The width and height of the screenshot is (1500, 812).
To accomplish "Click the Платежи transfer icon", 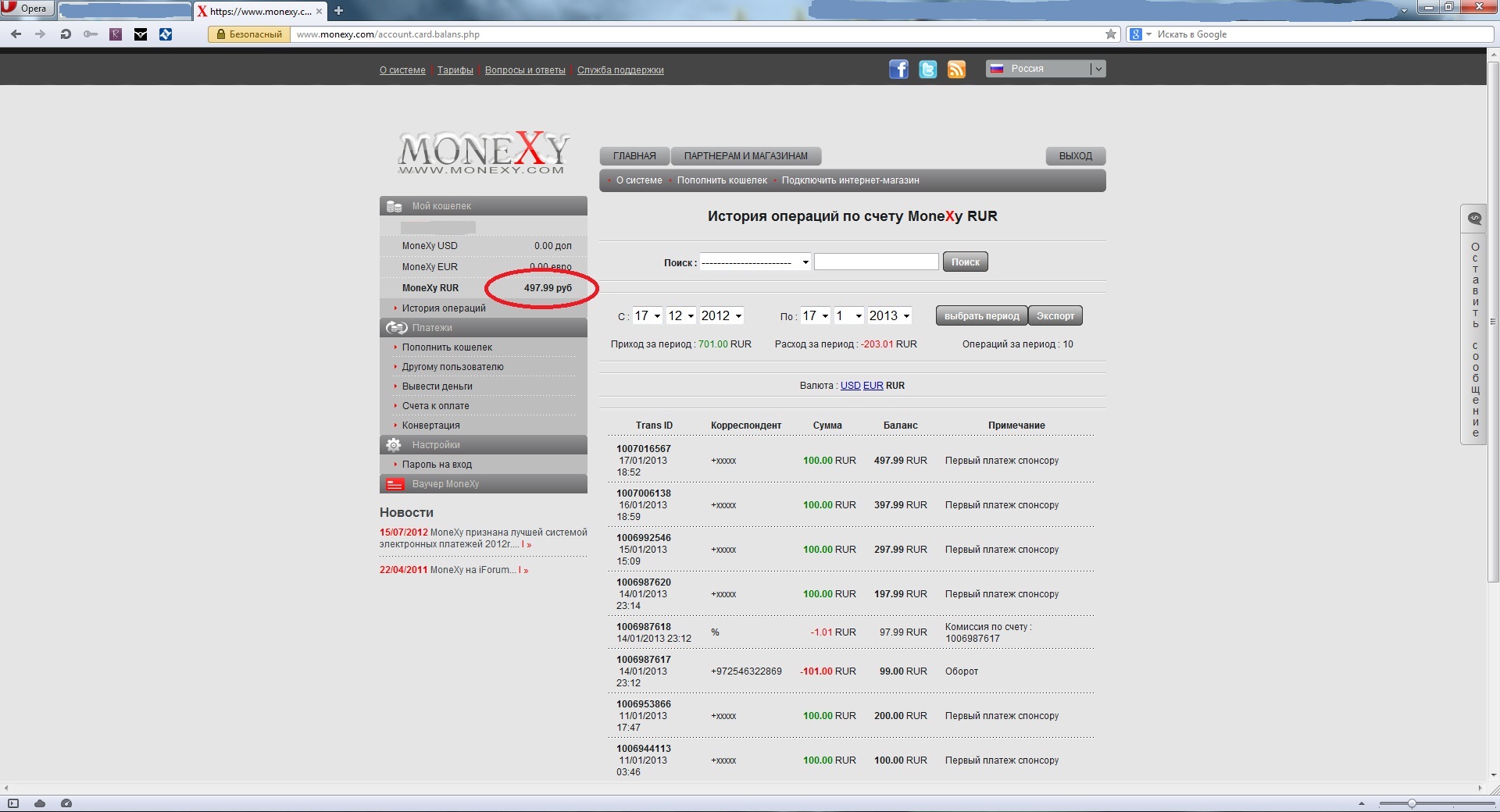I will 397,327.
